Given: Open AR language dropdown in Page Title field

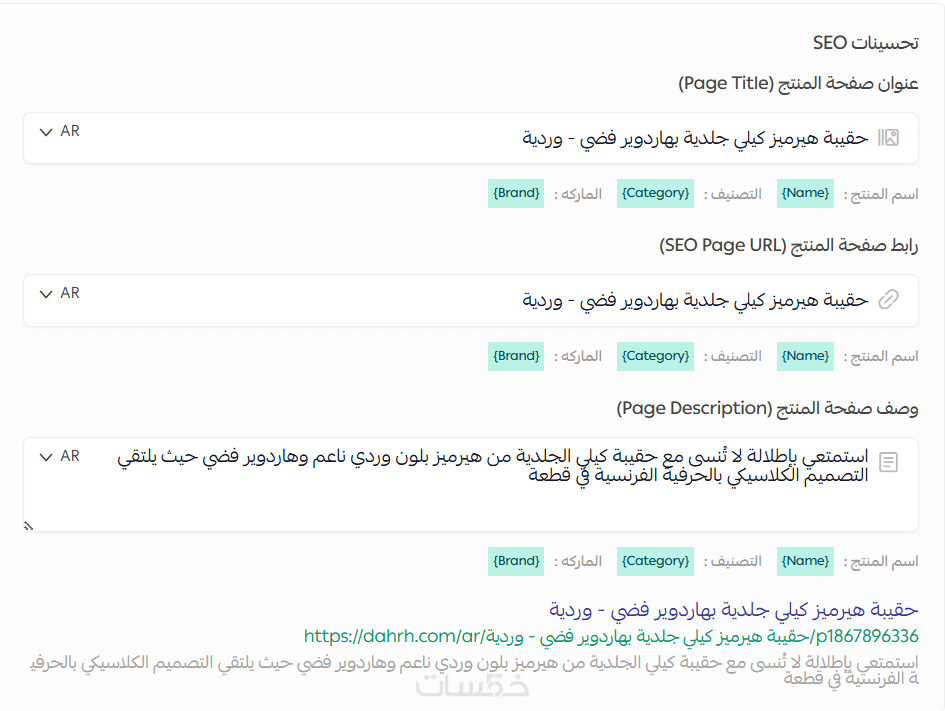Looking at the screenshot, I should tap(59, 131).
